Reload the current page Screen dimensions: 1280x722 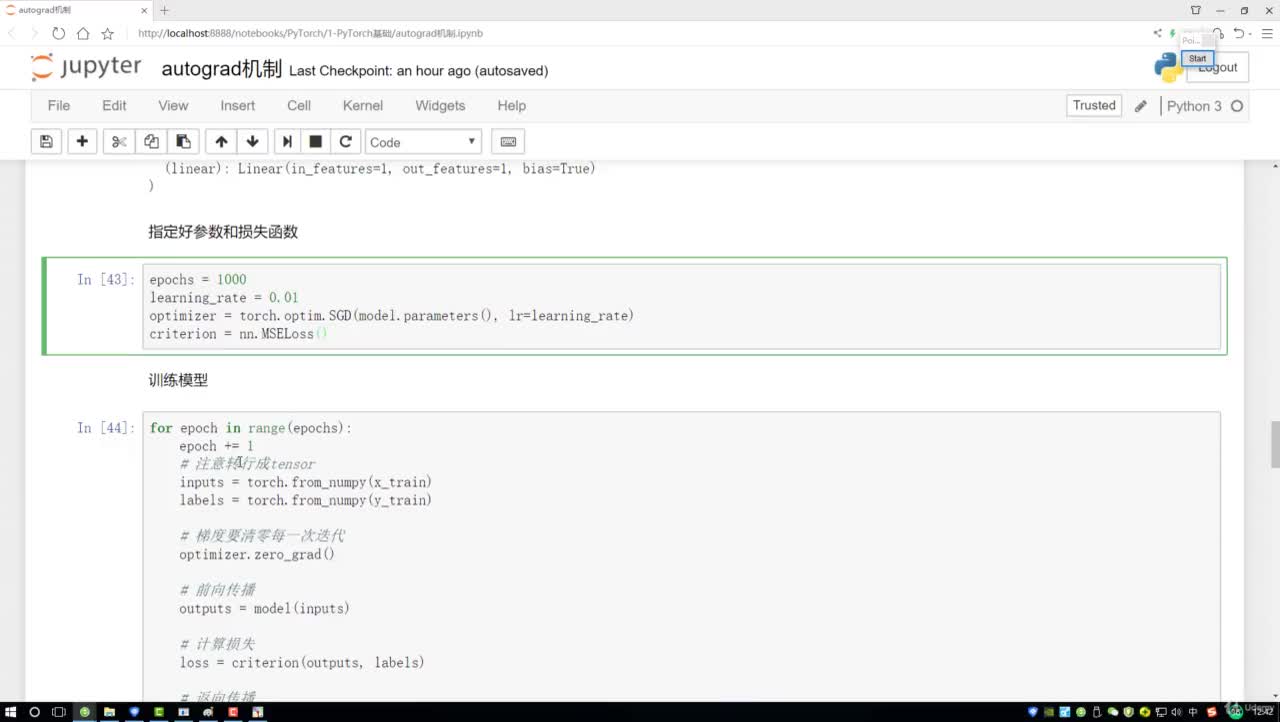[58, 33]
